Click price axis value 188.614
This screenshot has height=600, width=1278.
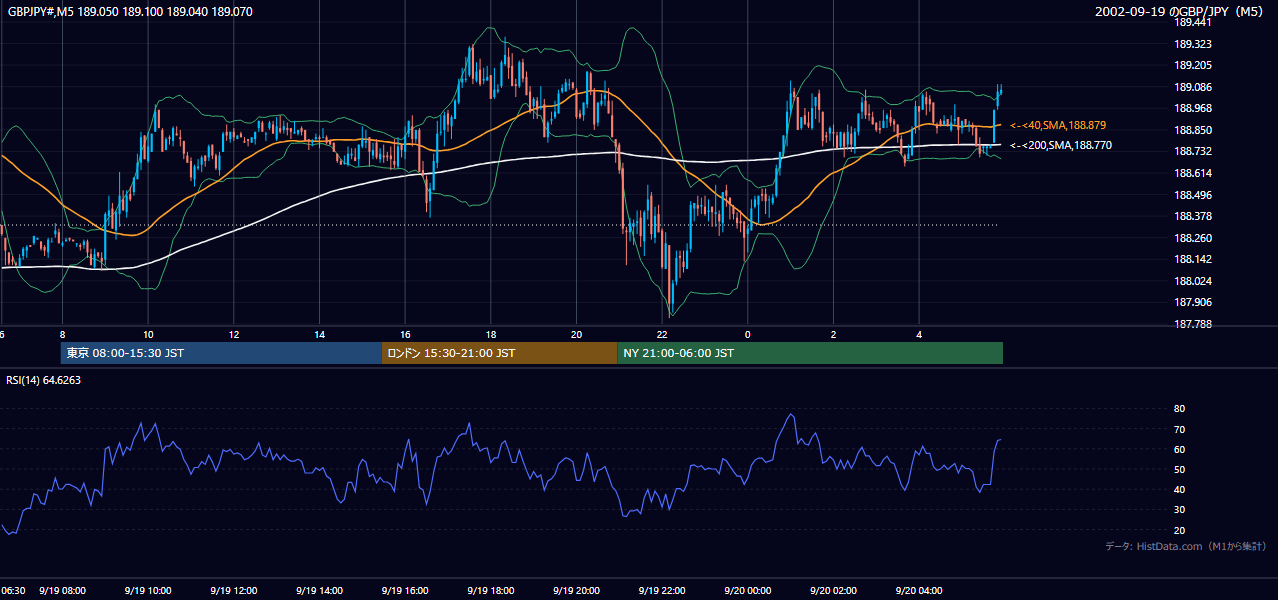1193,173
